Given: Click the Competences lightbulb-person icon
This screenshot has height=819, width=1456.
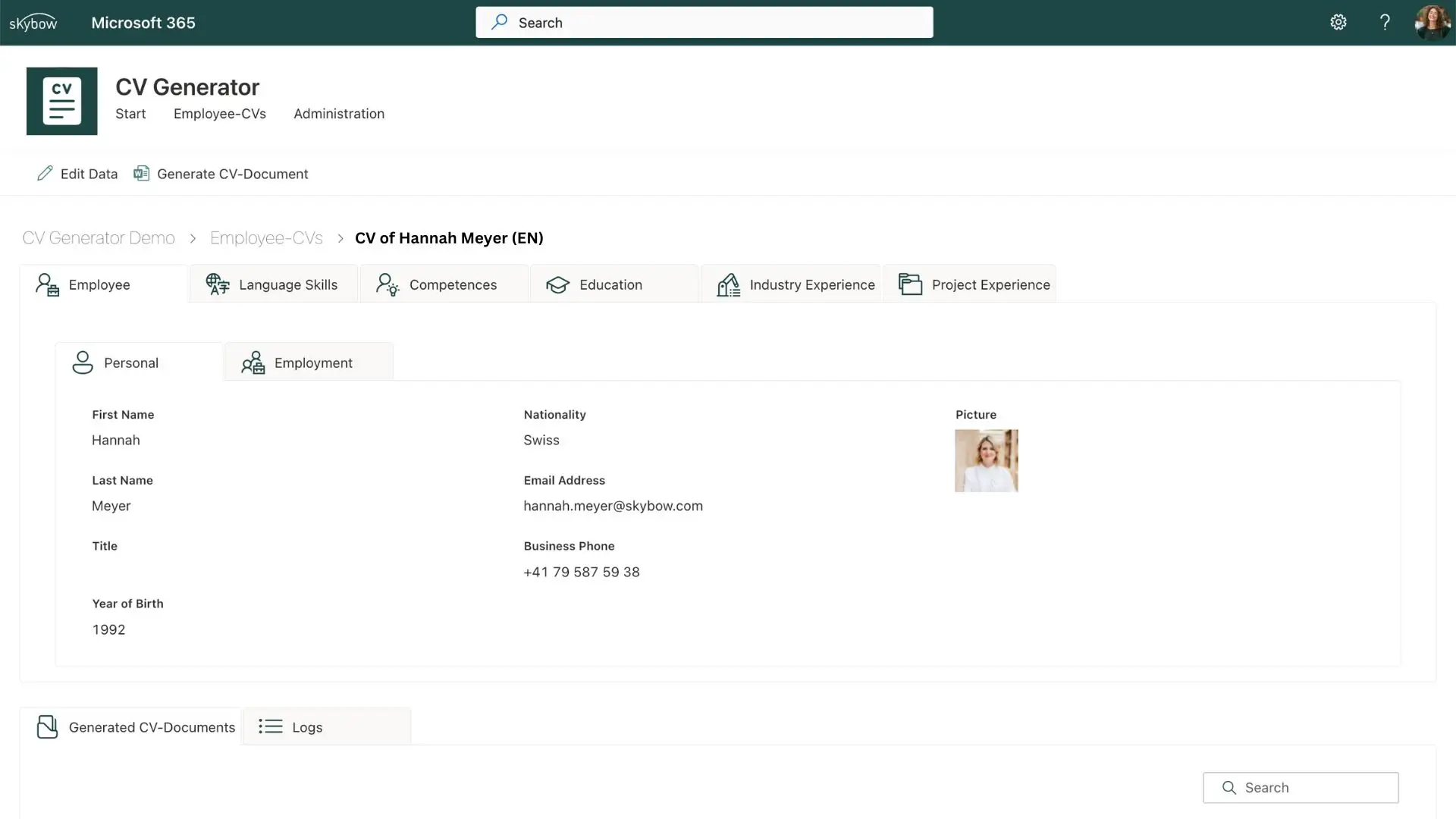Looking at the screenshot, I should pos(387,284).
